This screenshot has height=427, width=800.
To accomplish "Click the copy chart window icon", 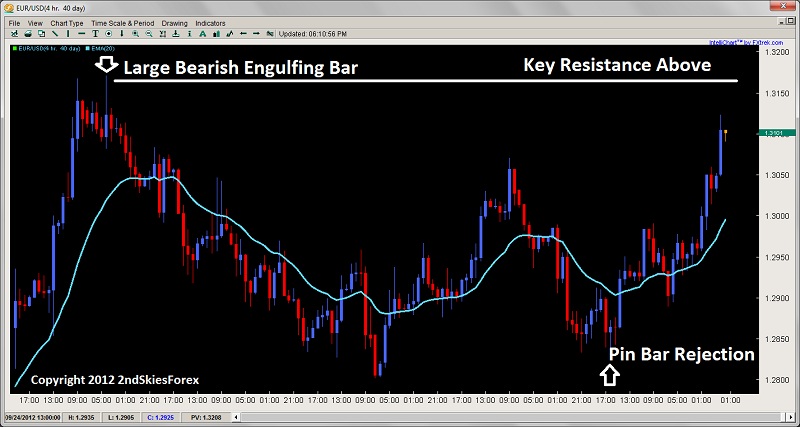I will tap(41, 34).
